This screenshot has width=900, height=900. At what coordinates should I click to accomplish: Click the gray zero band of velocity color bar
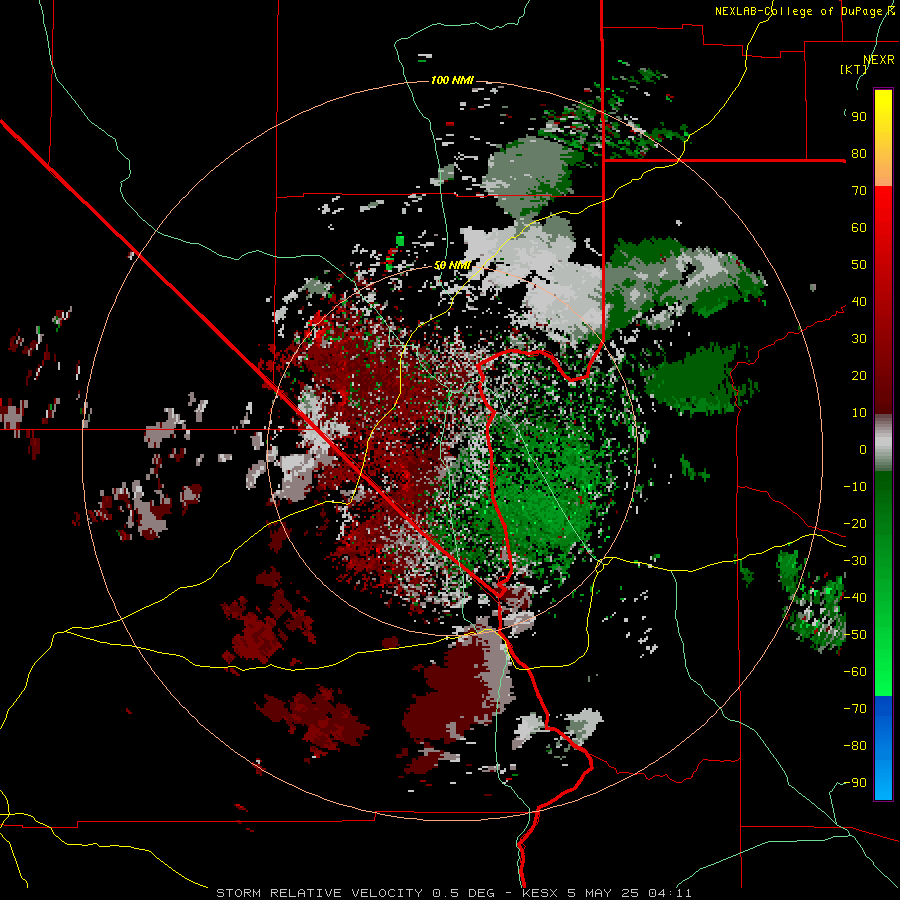883,443
